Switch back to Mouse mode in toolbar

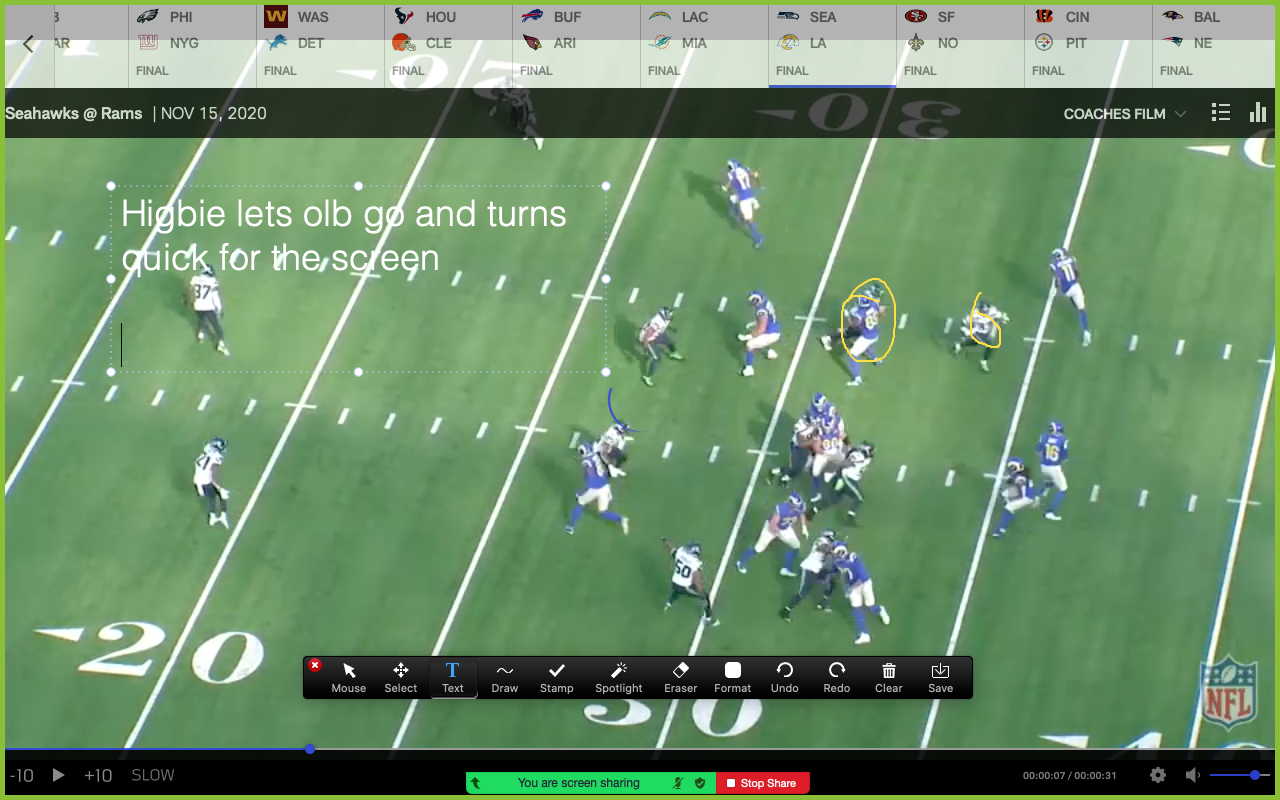tap(348, 677)
